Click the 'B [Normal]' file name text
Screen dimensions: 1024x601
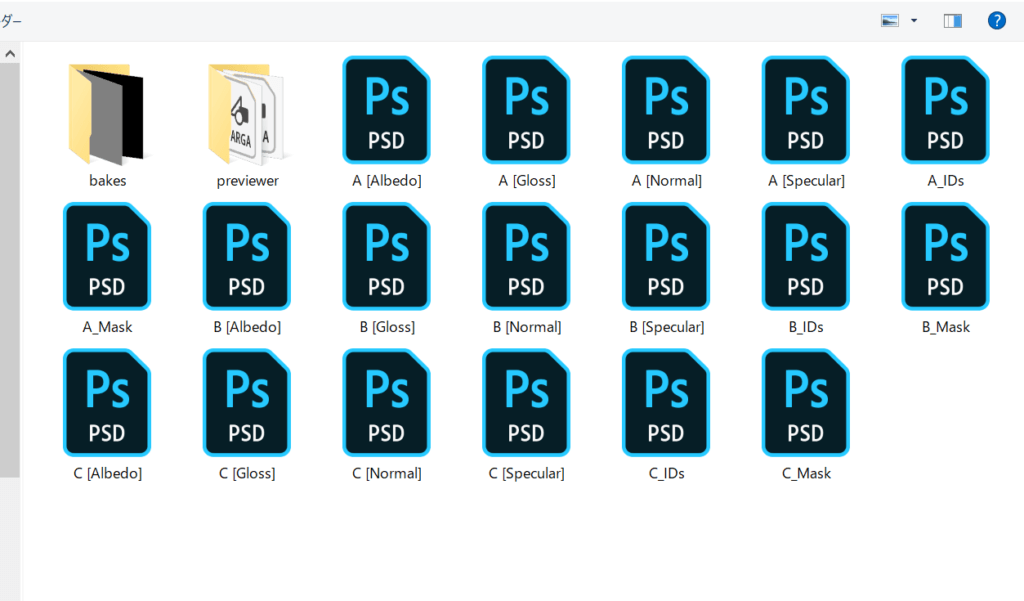point(527,327)
